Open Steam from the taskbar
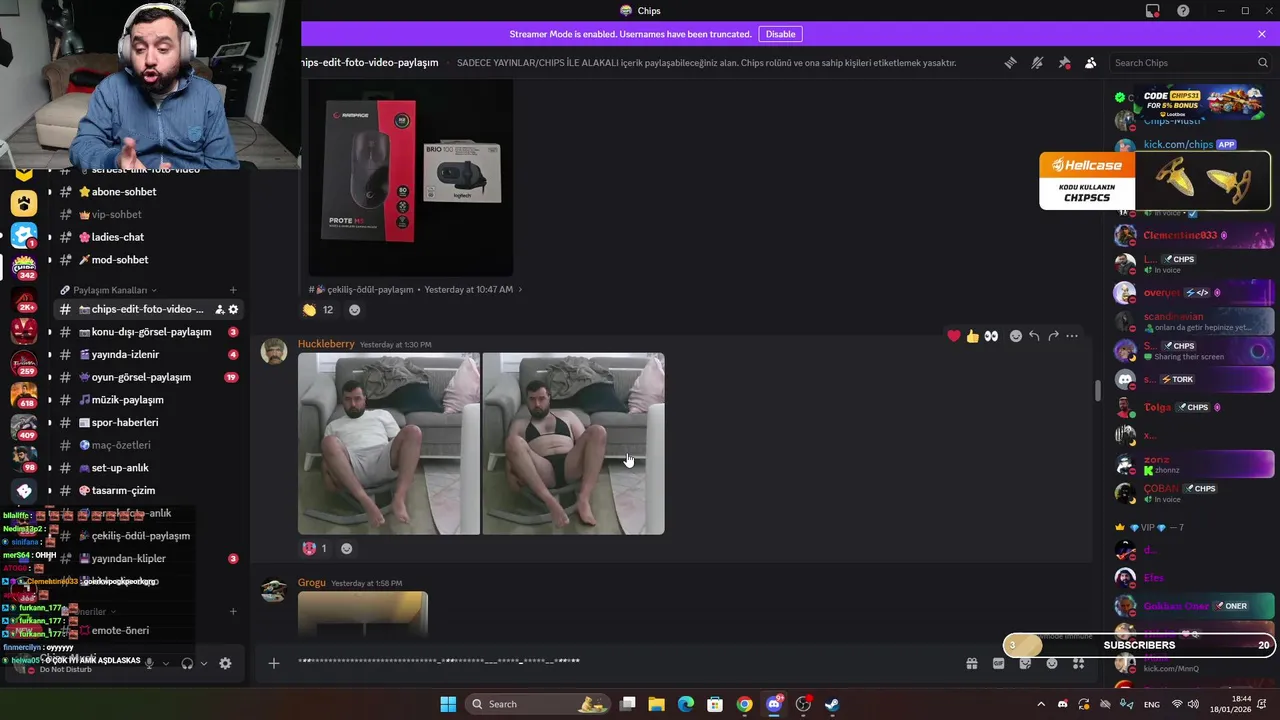1280x720 pixels. point(832,704)
